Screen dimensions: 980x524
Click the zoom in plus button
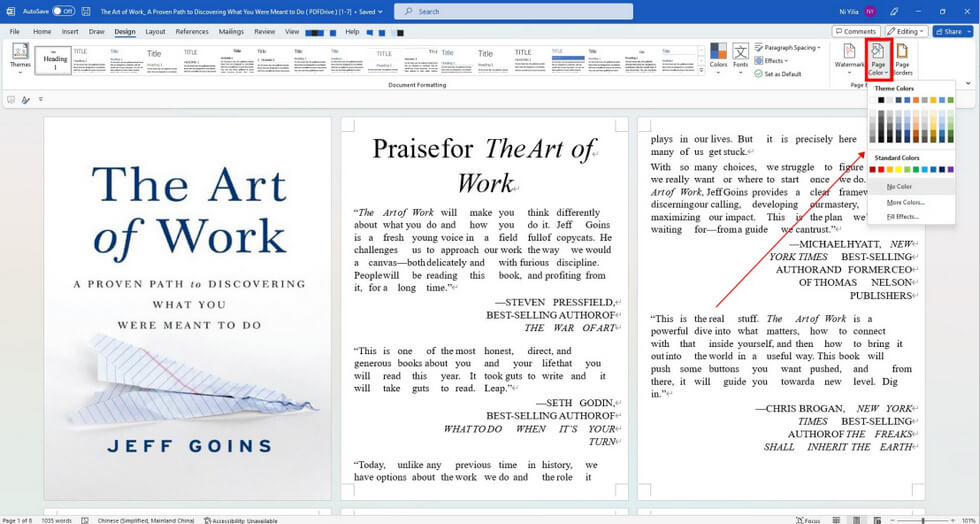pos(953,520)
